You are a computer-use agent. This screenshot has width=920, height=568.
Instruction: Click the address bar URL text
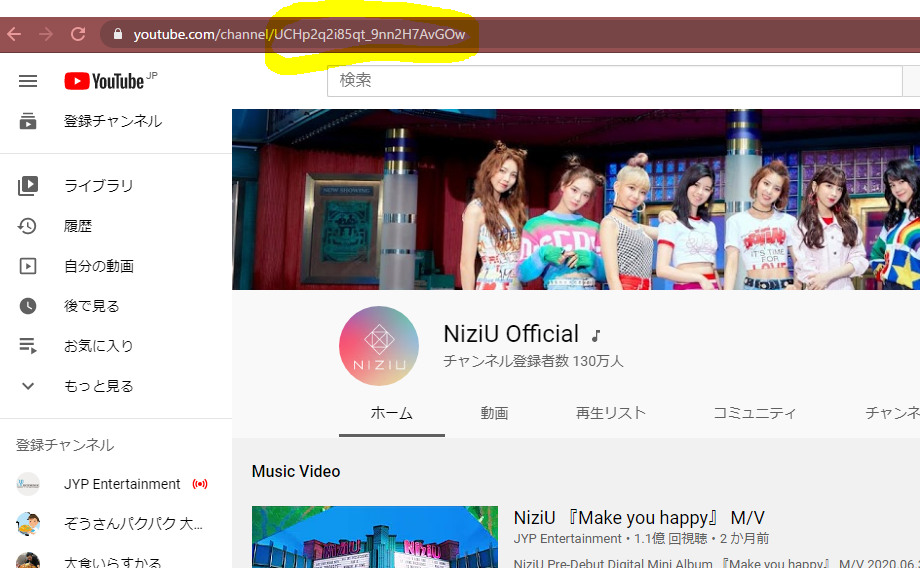pyautogui.click(x=299, y=35)
